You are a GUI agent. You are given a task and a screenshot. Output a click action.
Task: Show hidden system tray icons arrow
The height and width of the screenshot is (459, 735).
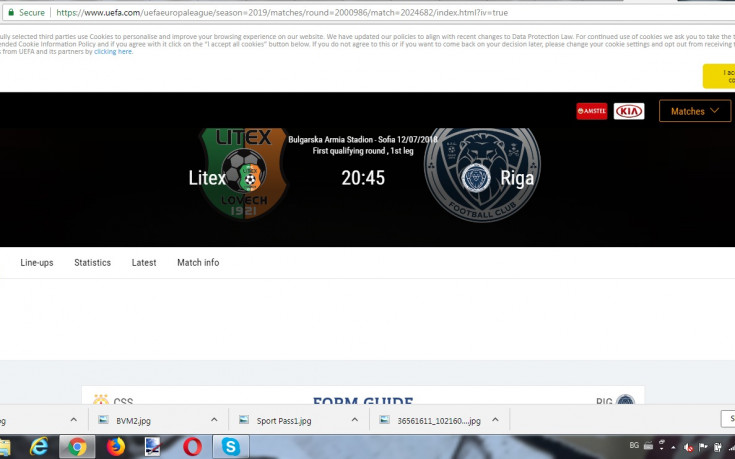(674, 448)
